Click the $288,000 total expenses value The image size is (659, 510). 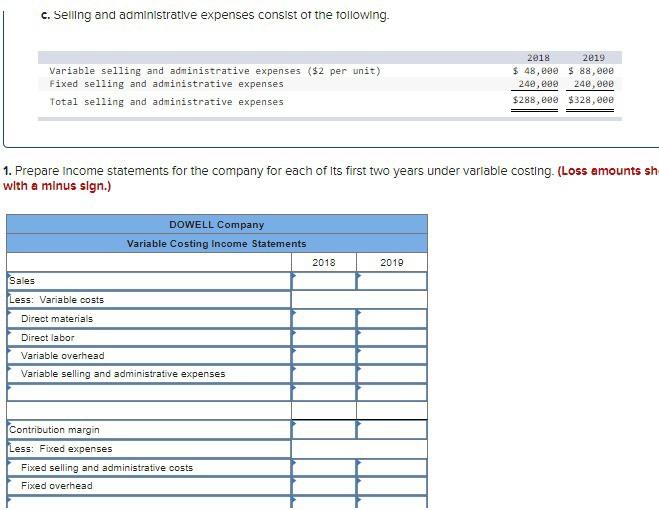point(535,100)
